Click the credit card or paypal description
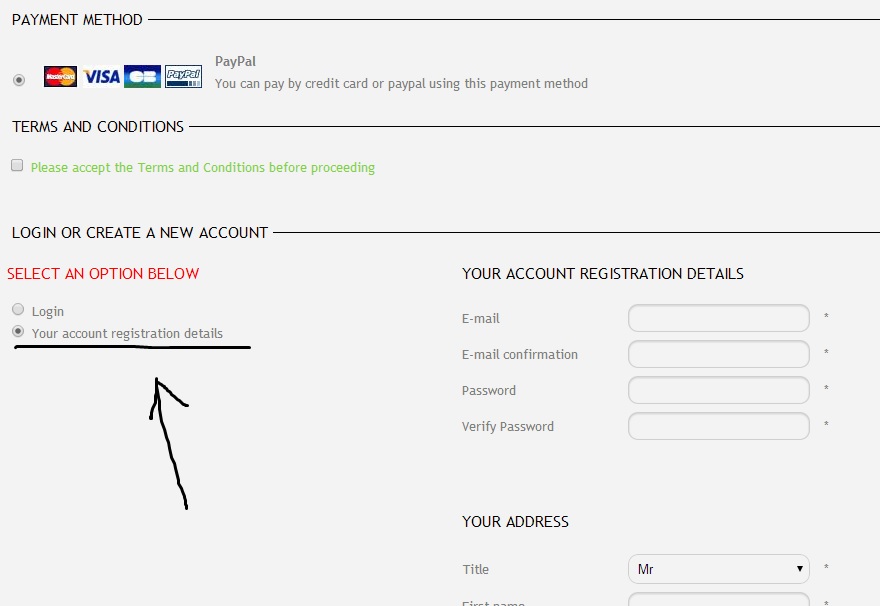The image size is (880, 606). [x=401, y=84]
